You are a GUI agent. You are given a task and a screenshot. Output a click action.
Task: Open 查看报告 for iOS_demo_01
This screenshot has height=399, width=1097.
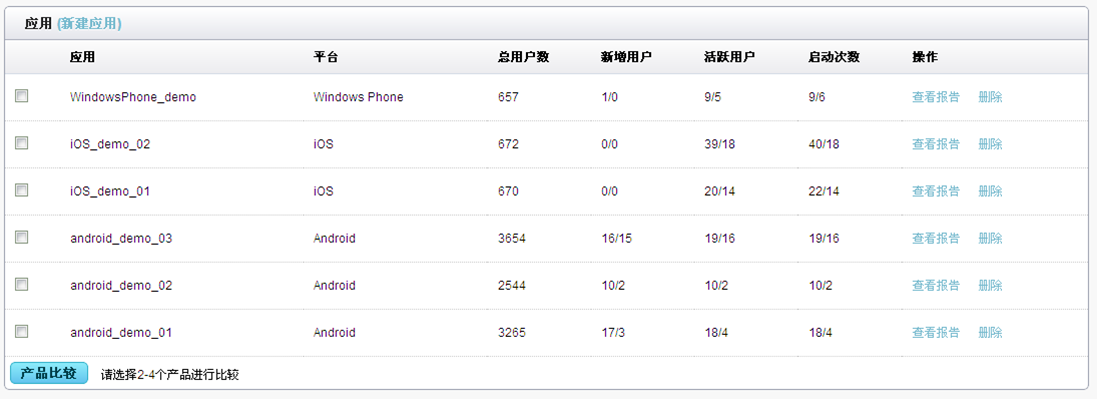point(935,191)
